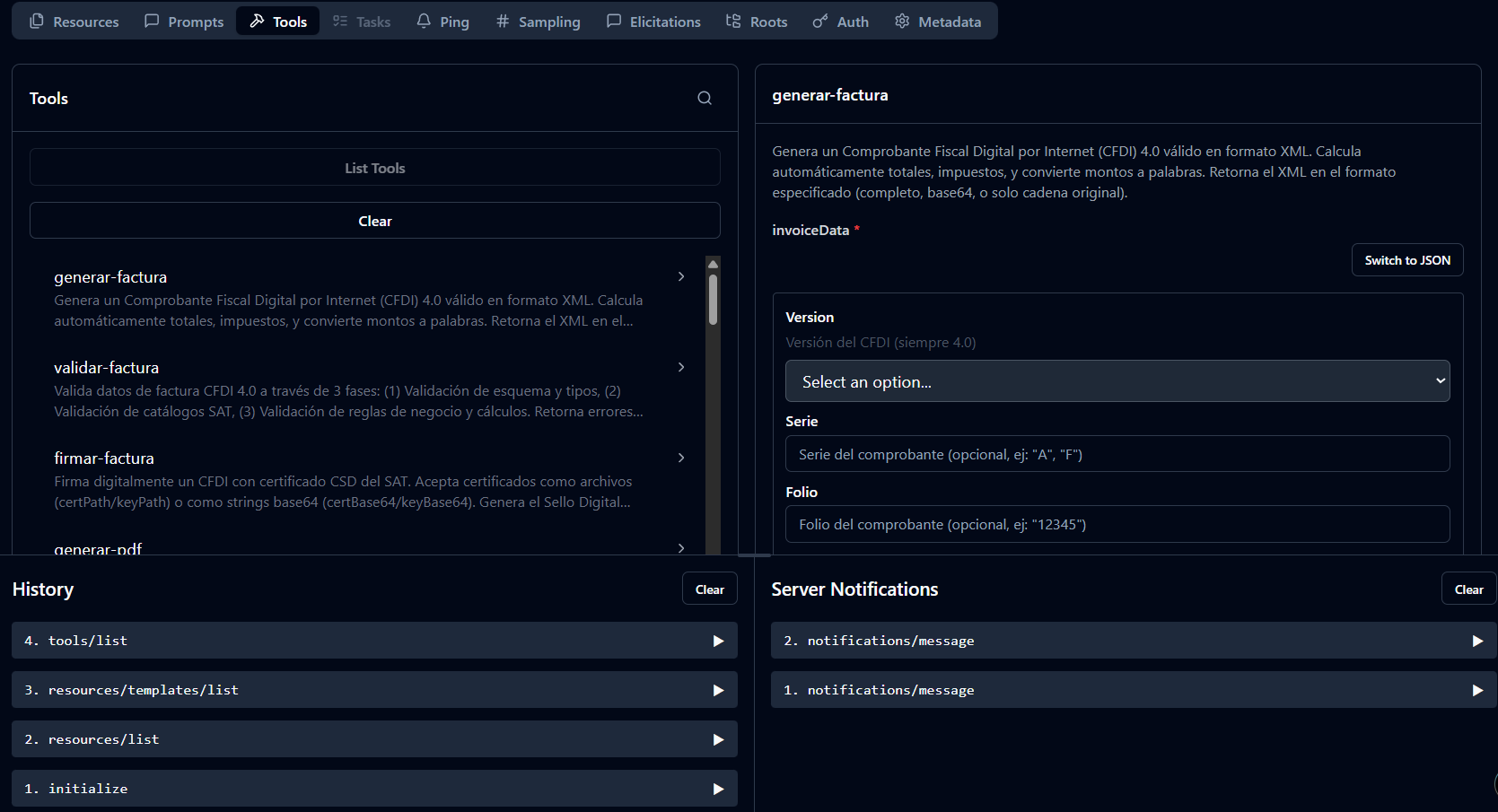
Task: Clear the tools list
Action: point(374,221)
